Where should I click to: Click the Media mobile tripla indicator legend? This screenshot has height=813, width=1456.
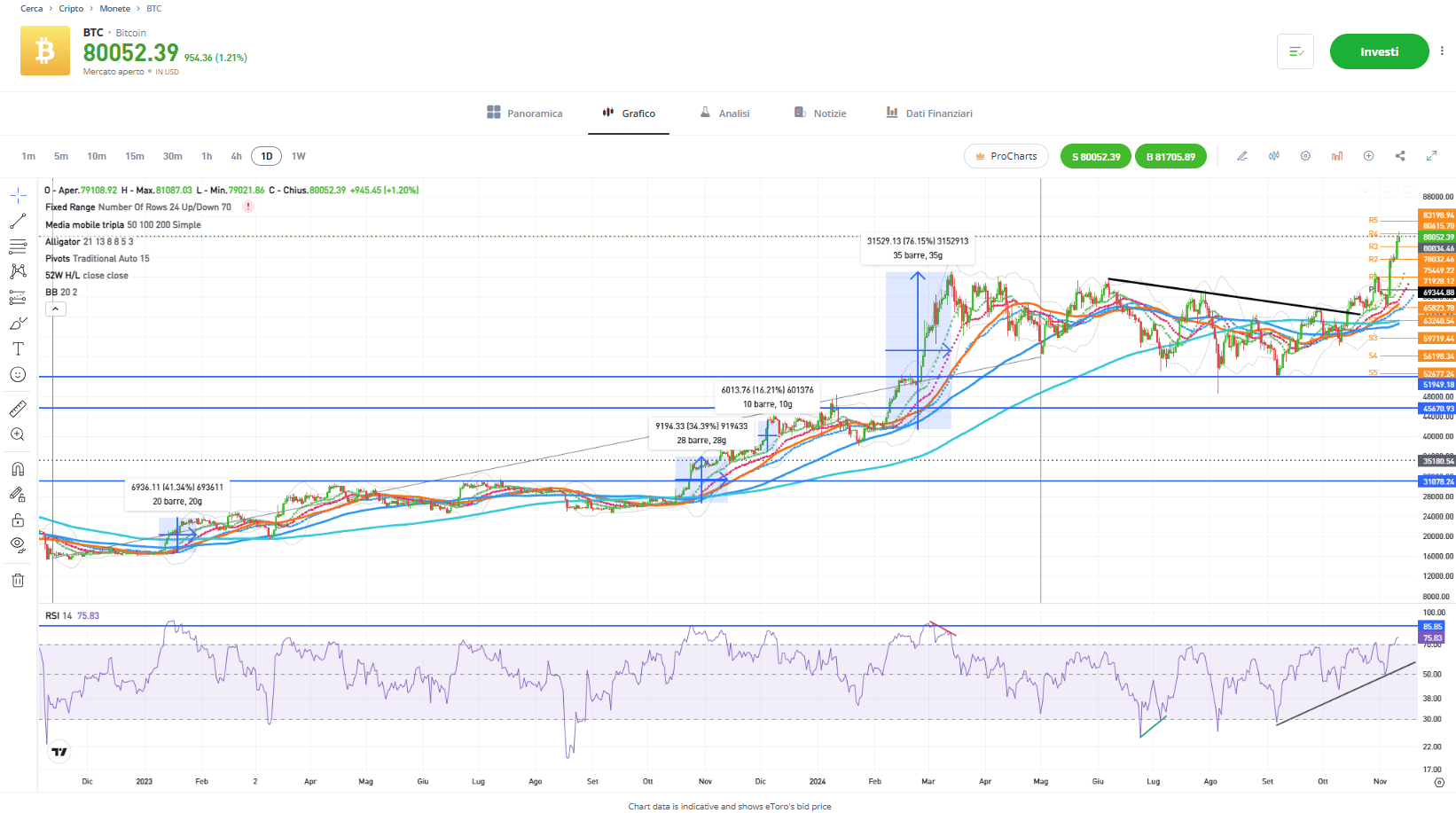click(123, 224)
